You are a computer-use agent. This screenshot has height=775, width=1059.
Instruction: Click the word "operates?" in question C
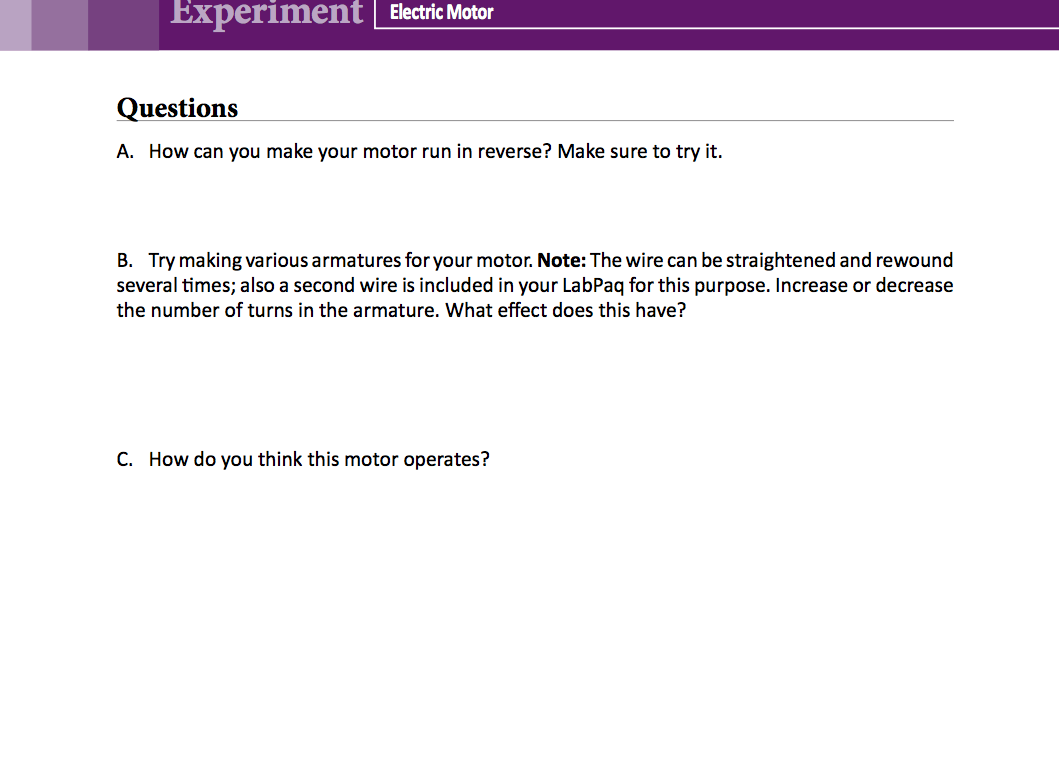[446, 460]
